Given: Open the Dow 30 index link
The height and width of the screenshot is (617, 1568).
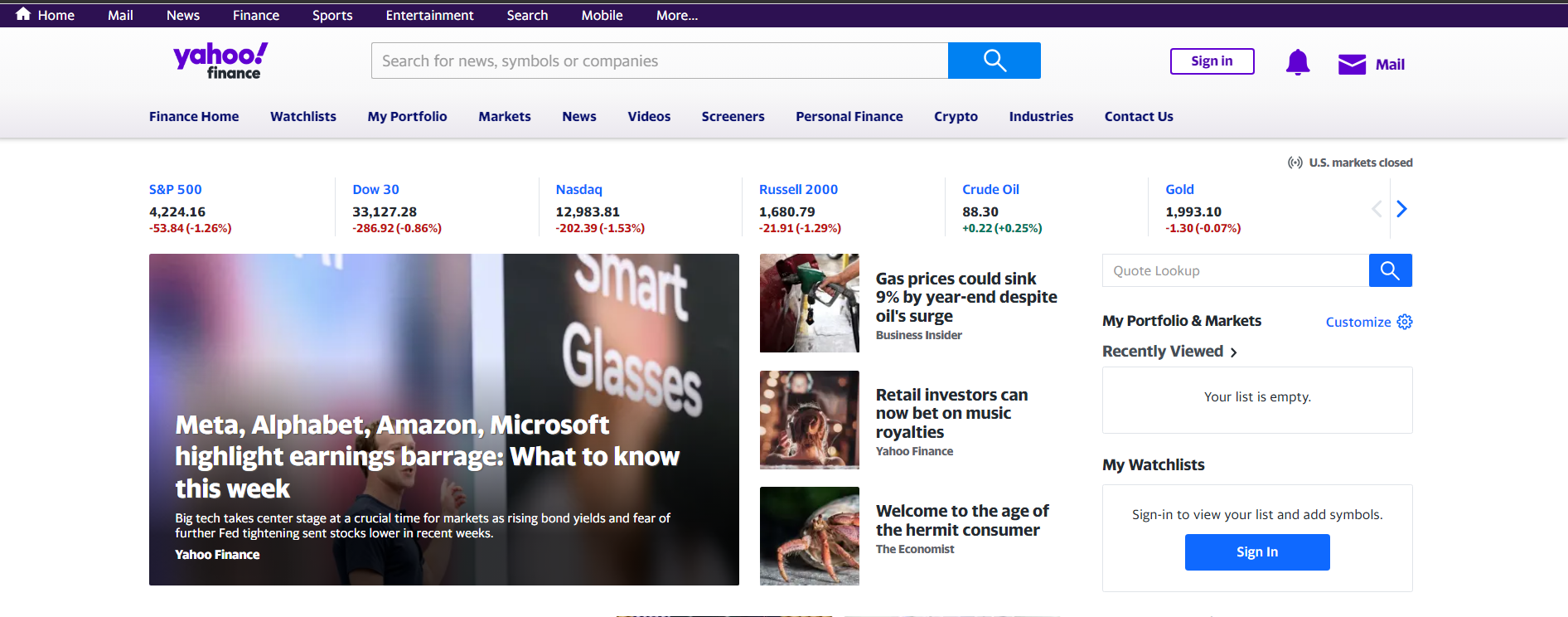Looking at the screenshot, I should tap(375, 189).
